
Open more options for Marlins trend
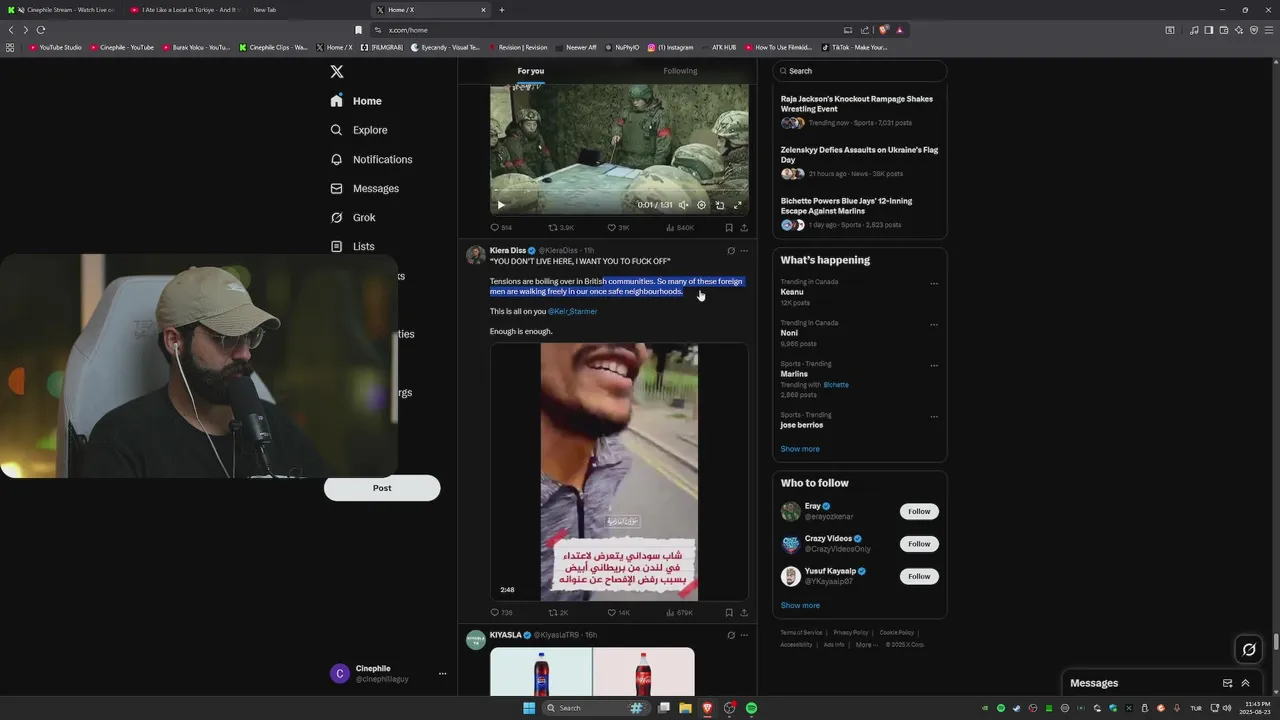[934, 365]
